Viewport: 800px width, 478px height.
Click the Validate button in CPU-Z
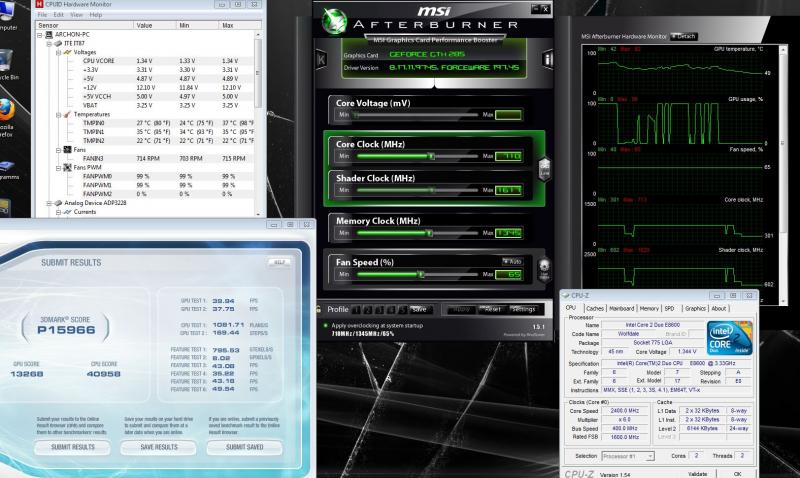pyautogui.click(x=697, y=474)
